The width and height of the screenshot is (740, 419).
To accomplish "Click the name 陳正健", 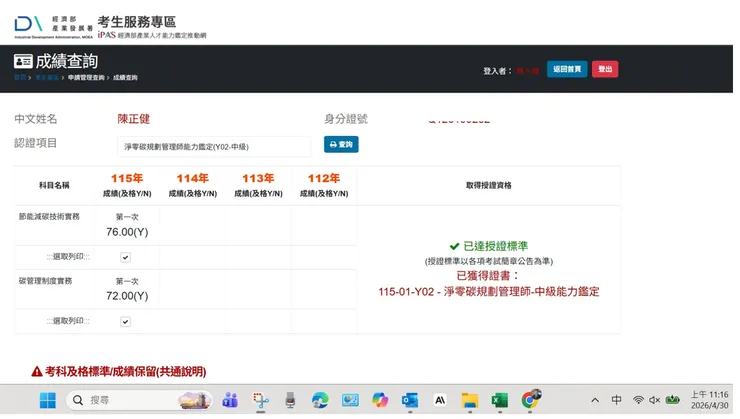I will (134, 119).
